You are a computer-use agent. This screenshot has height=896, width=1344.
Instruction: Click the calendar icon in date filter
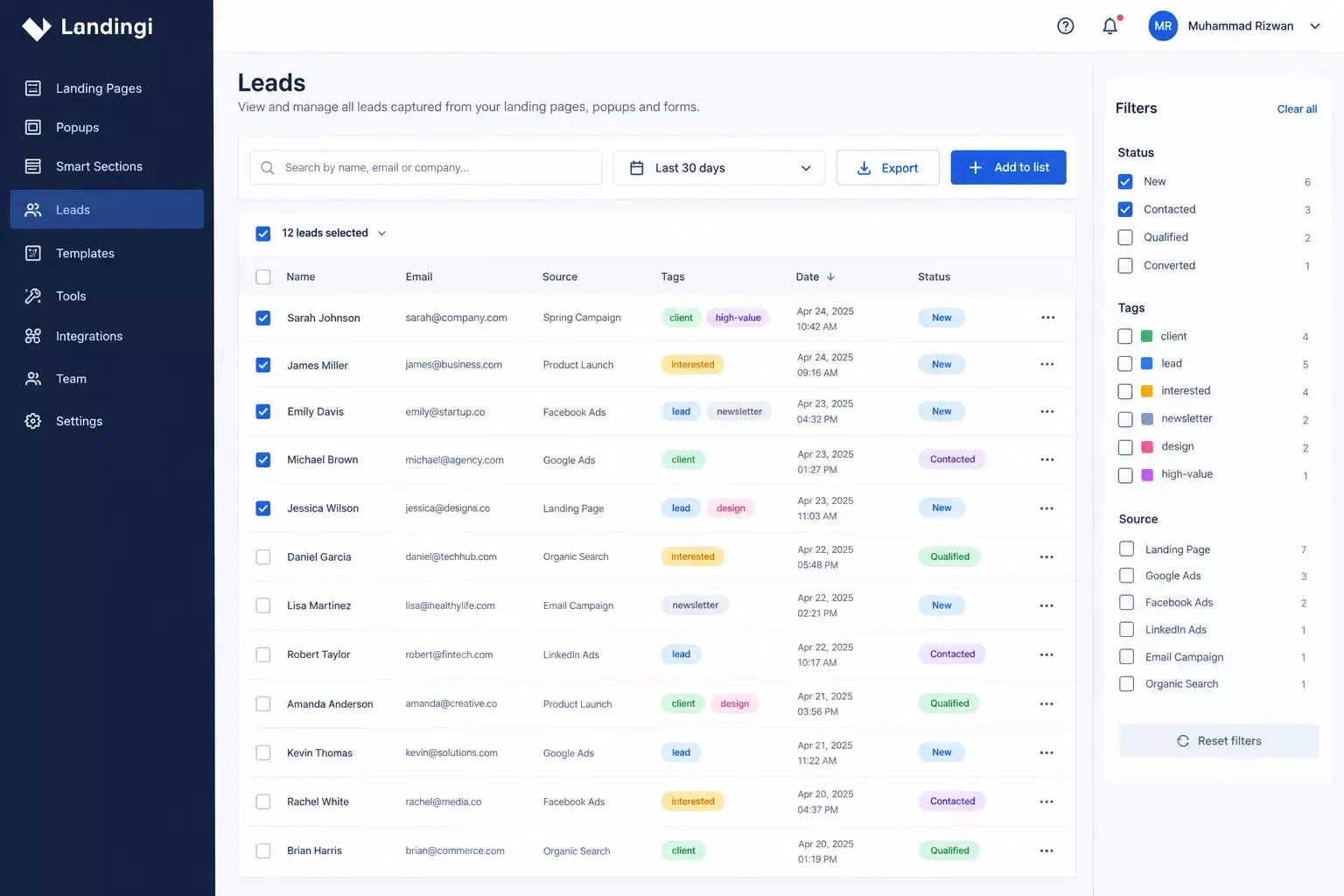(637, 168)
